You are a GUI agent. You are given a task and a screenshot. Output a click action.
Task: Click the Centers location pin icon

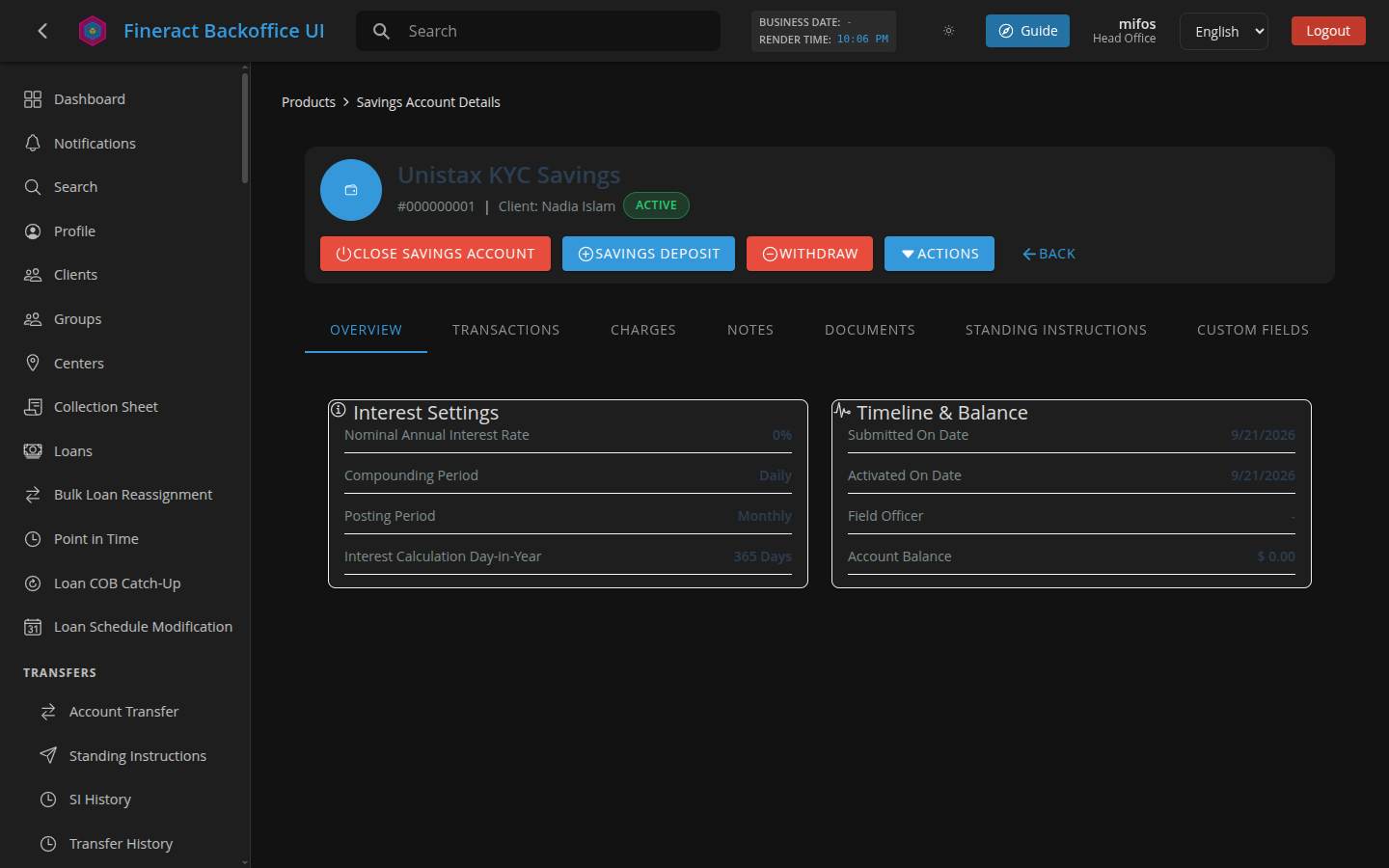[x=33, y=363]
